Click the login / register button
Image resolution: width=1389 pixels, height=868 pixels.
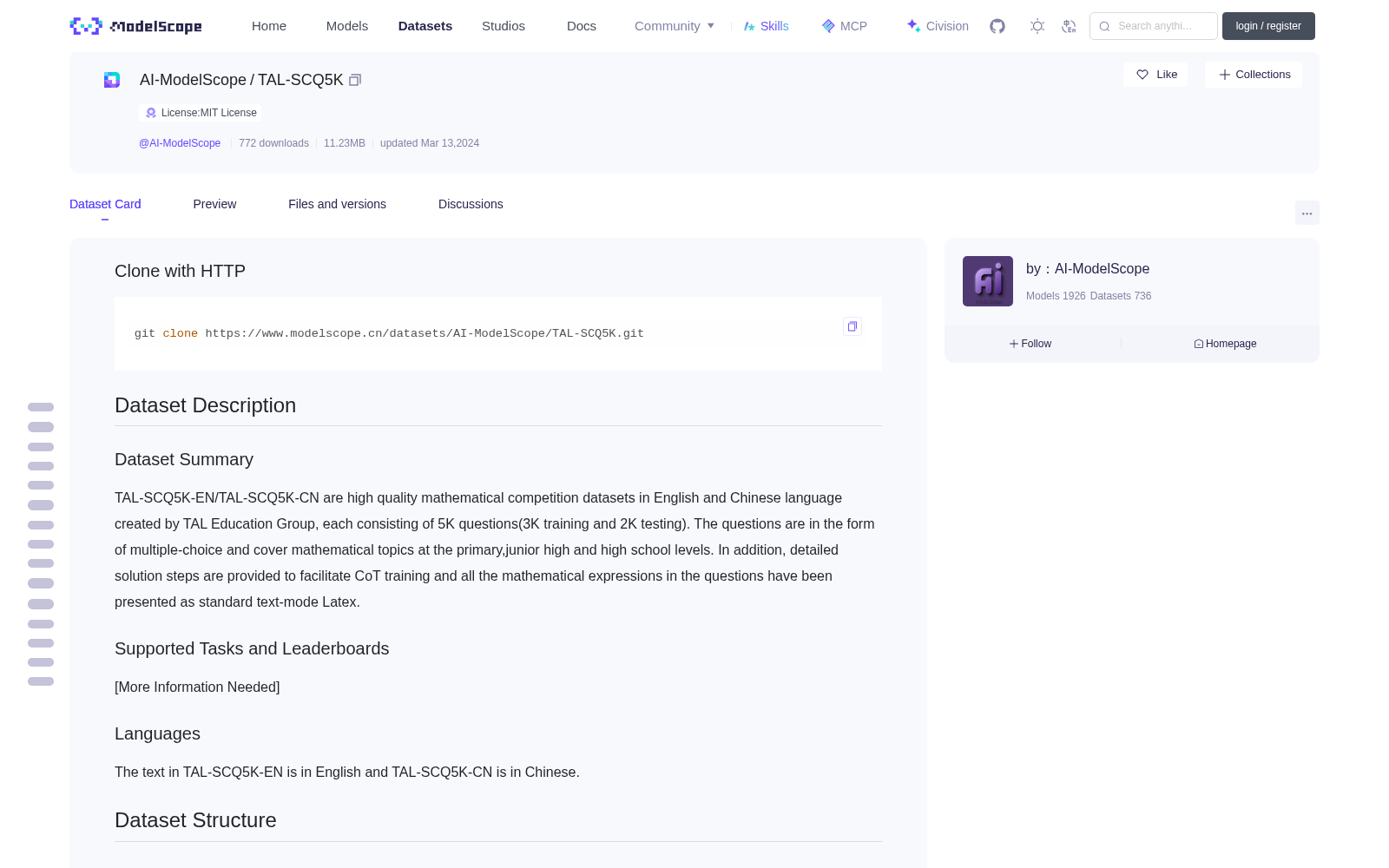pyautogui.click(x=1268, y=26)
